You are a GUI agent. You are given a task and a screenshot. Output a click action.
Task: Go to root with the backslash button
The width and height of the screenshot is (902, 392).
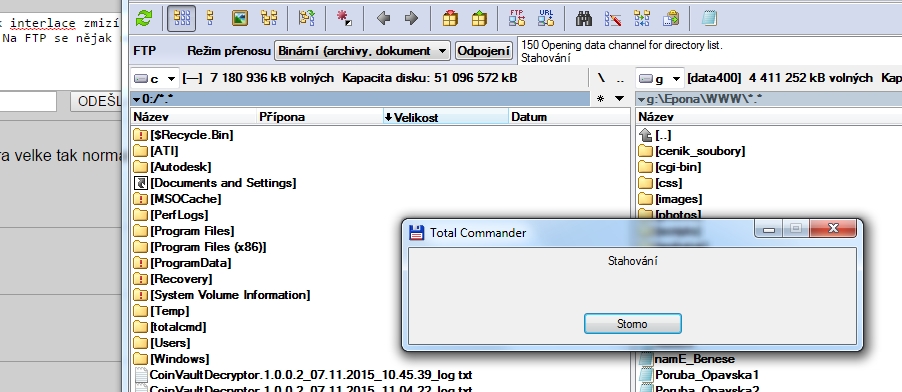601,78
